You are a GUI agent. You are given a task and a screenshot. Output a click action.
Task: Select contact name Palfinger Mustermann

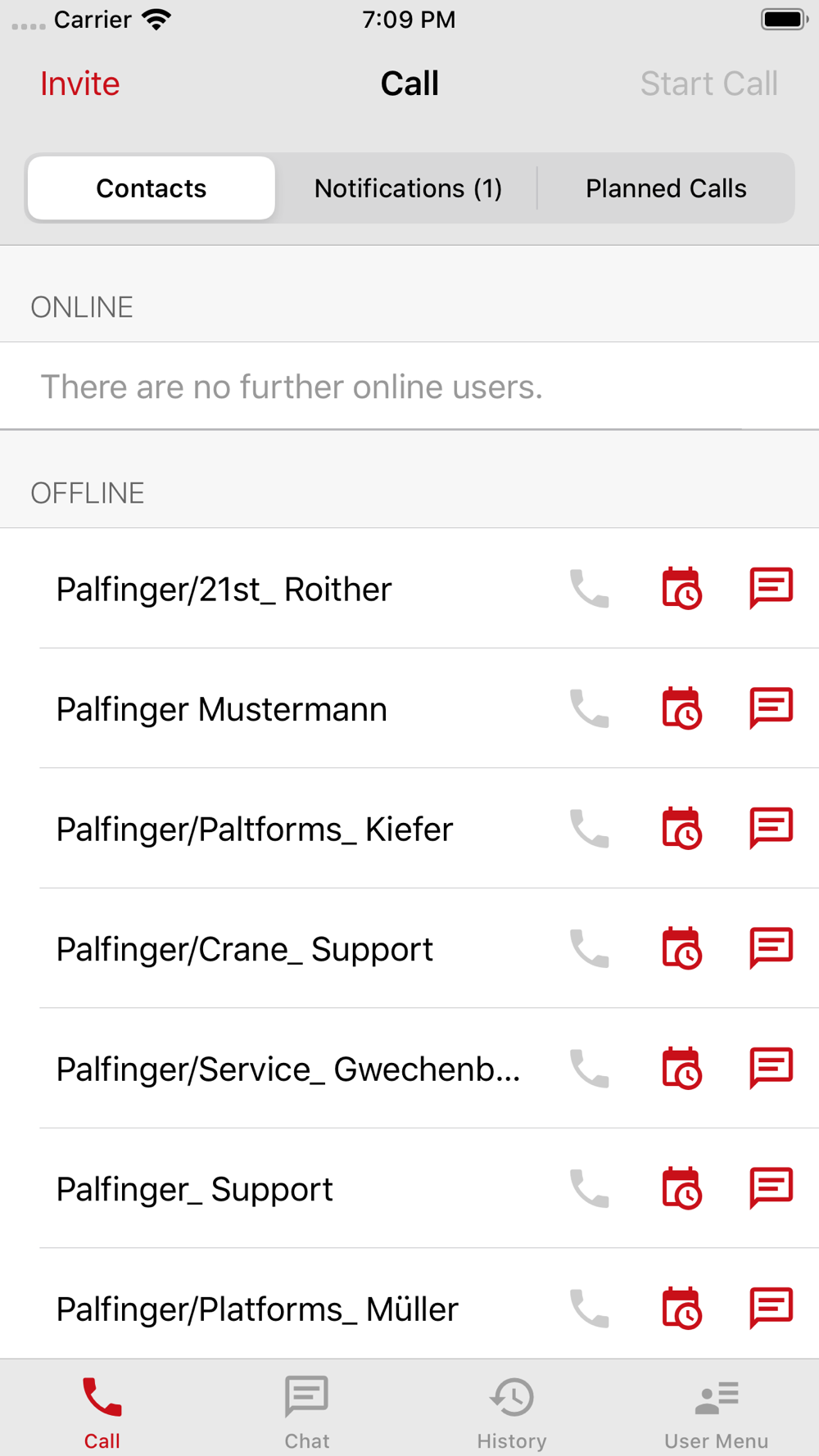(221, 709)
